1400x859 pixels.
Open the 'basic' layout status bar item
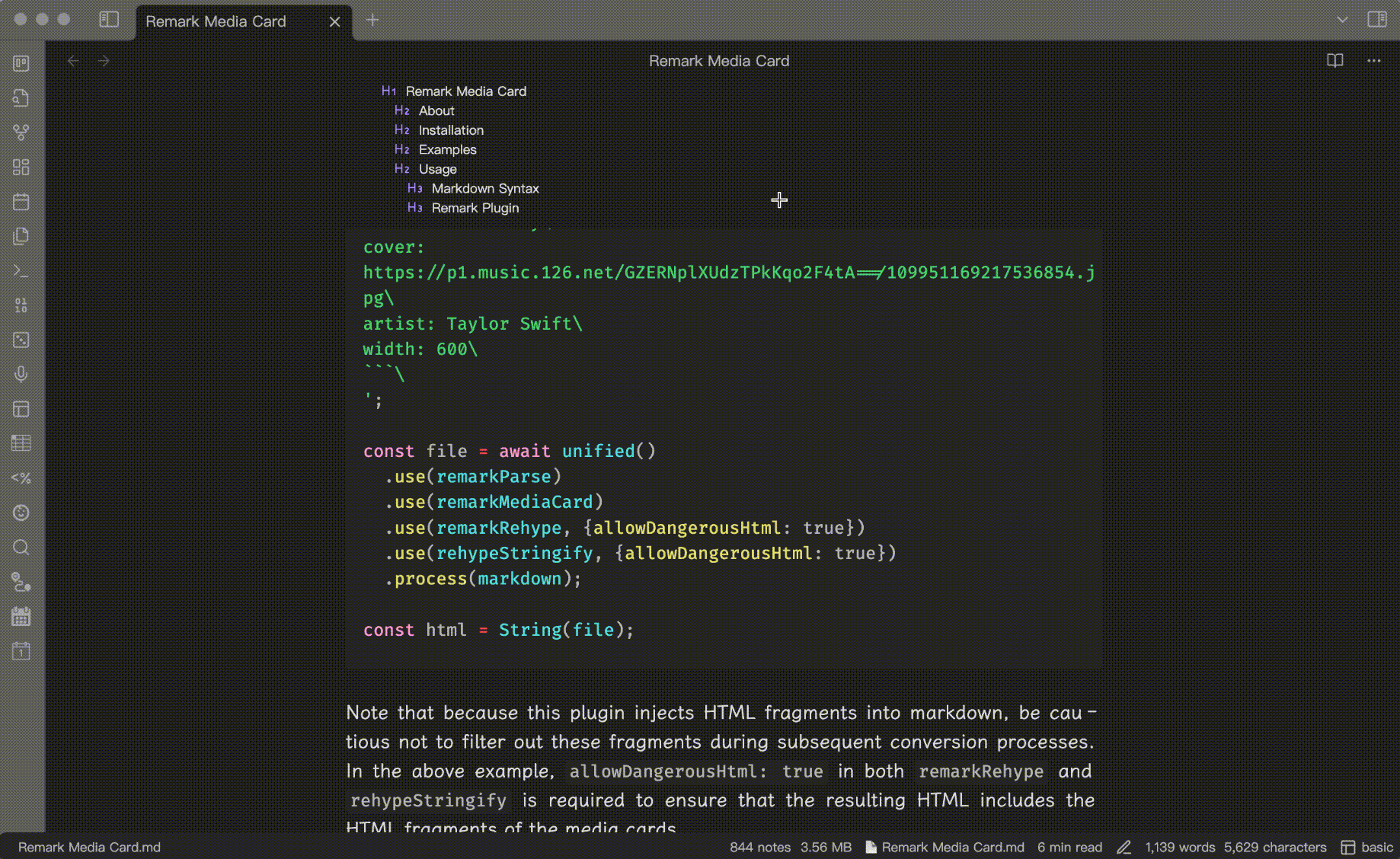pos(1367,847)
